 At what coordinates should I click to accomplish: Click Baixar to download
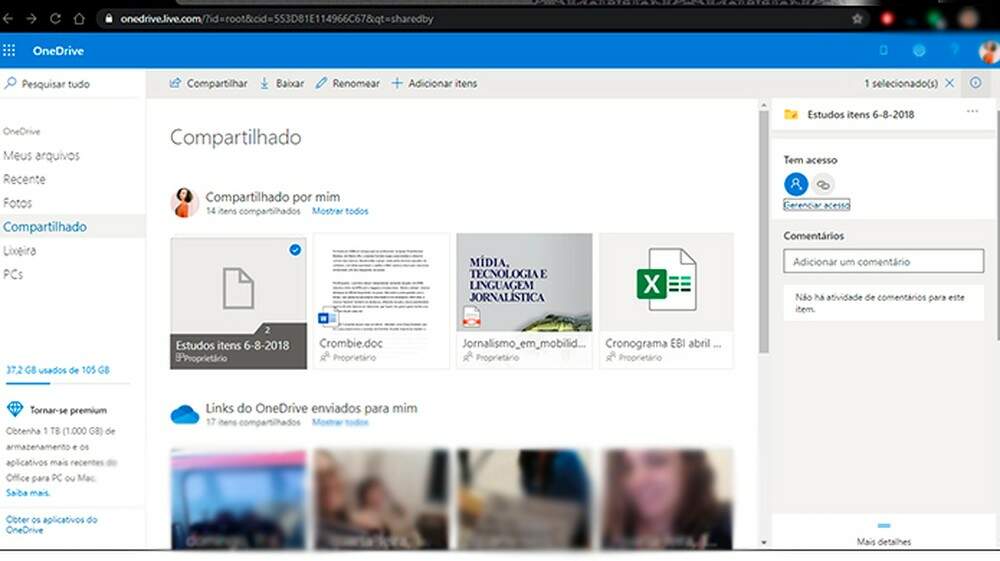[282, 84]
